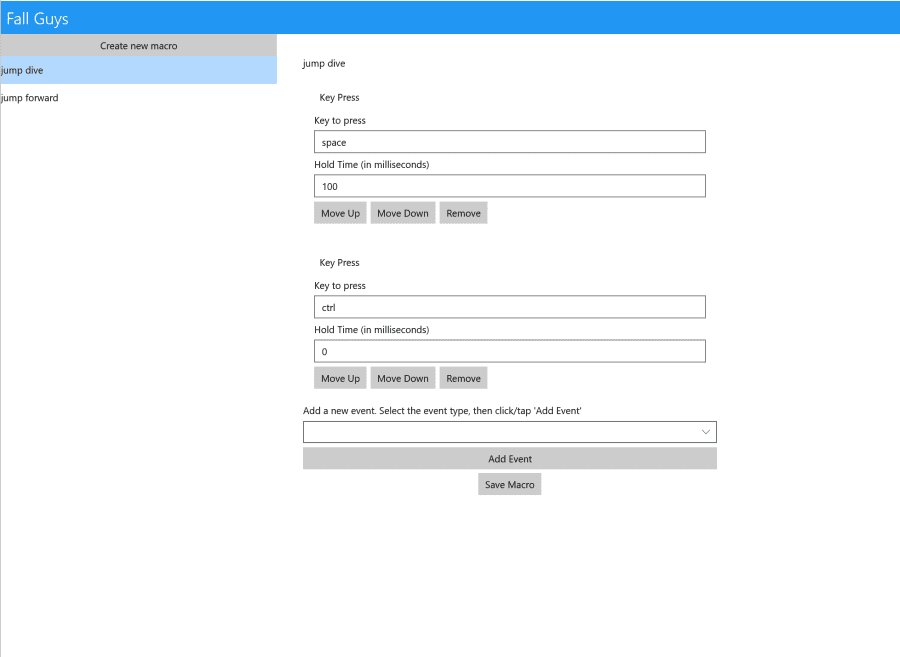Remove the ctrl Key Press event
The width and height of the screenshot is (900, 657).
pos(463,377)
